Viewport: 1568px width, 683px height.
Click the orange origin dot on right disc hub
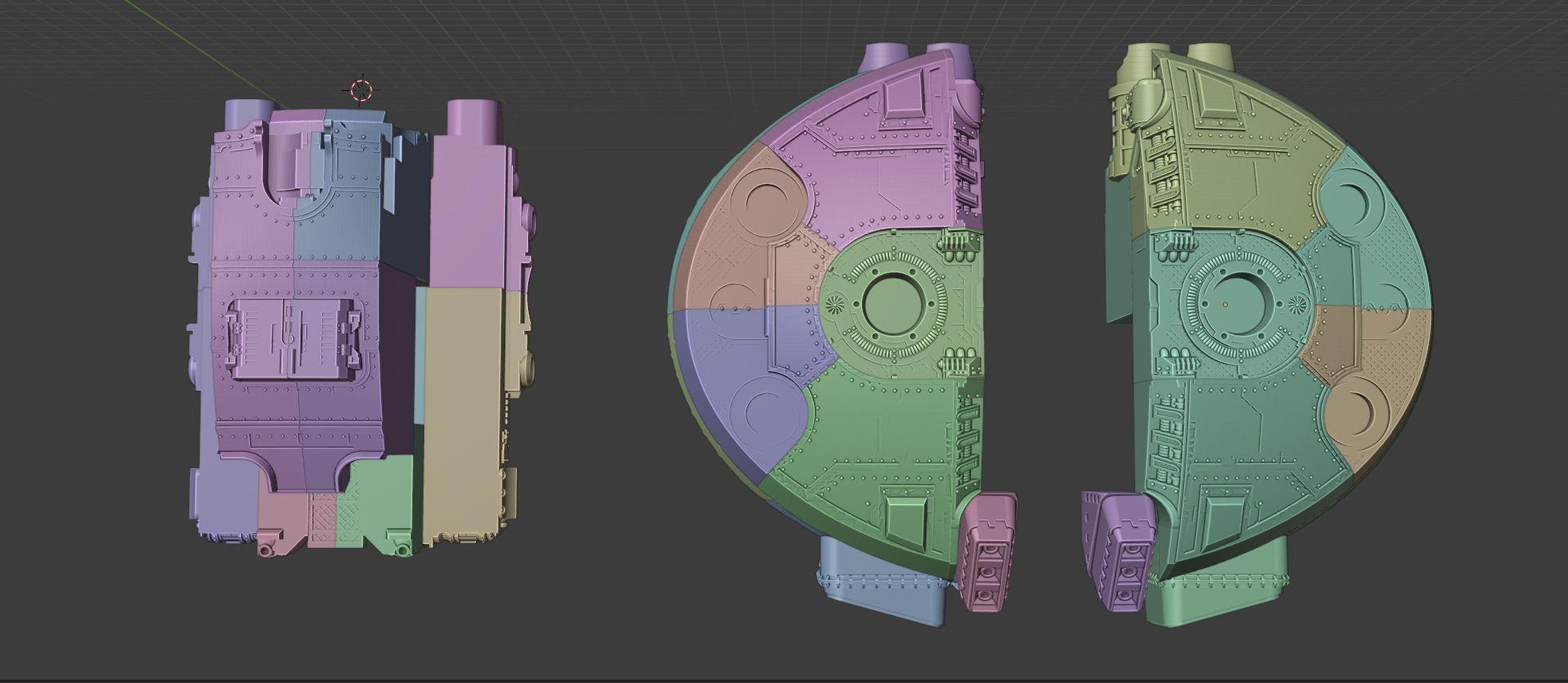click(1225, 304)
